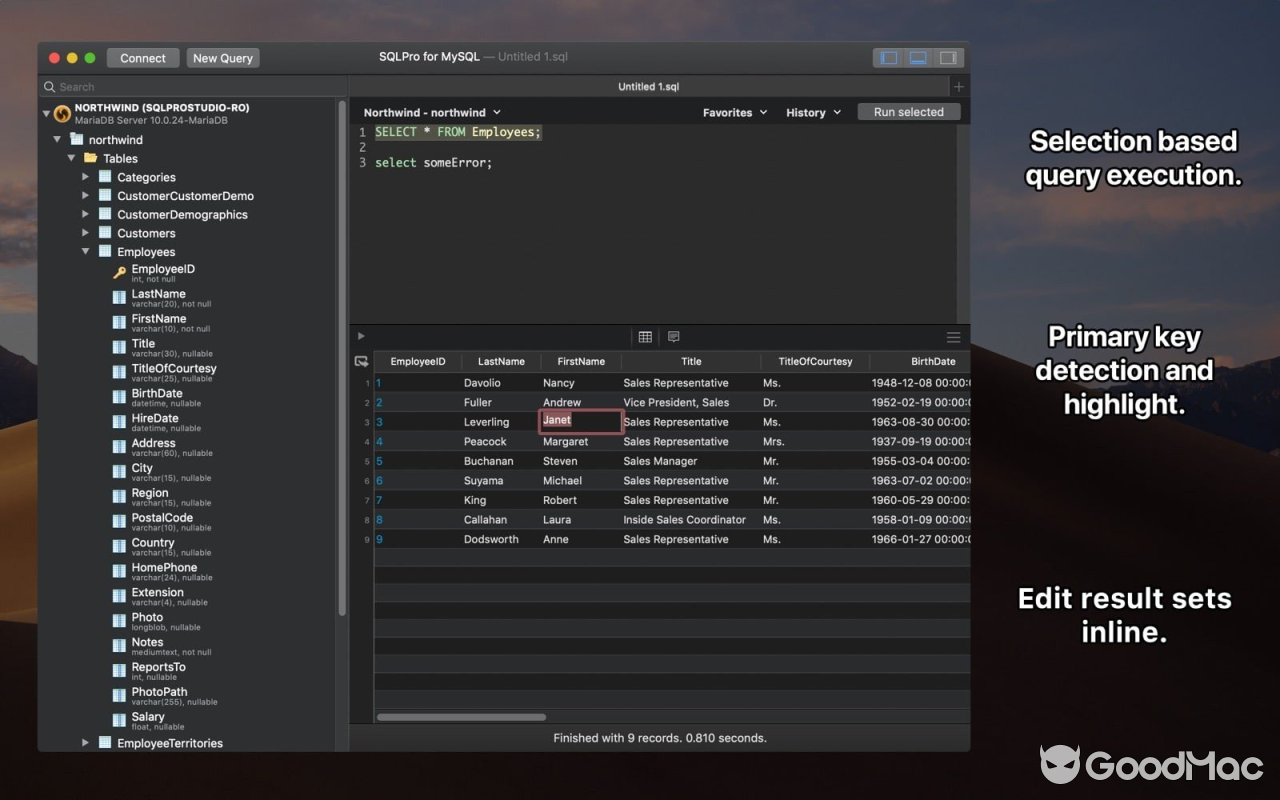Click the Categories table icon
1280x800 pixels.
click(105, 176)
